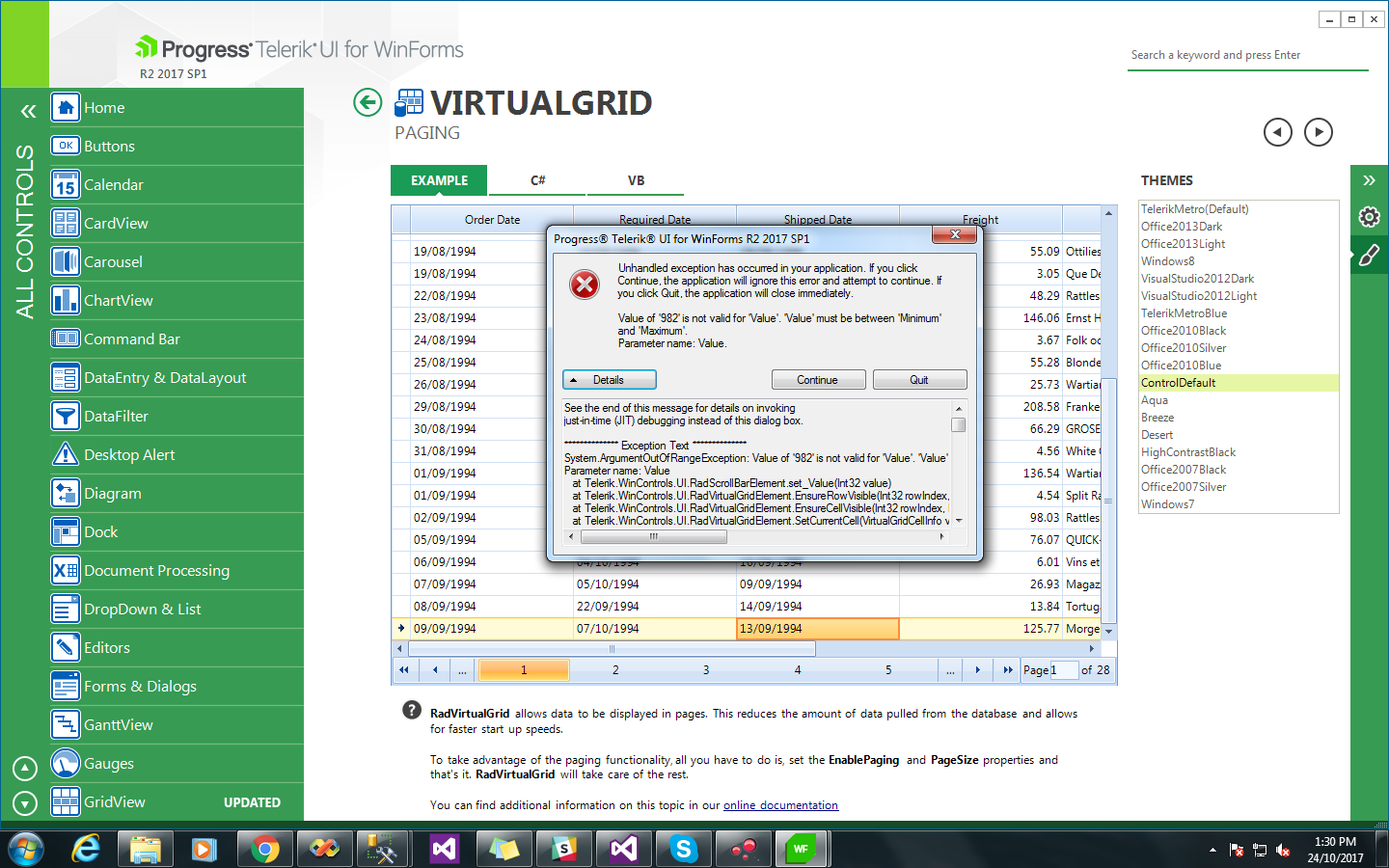Open the CardView control icon

click(66, 223)
